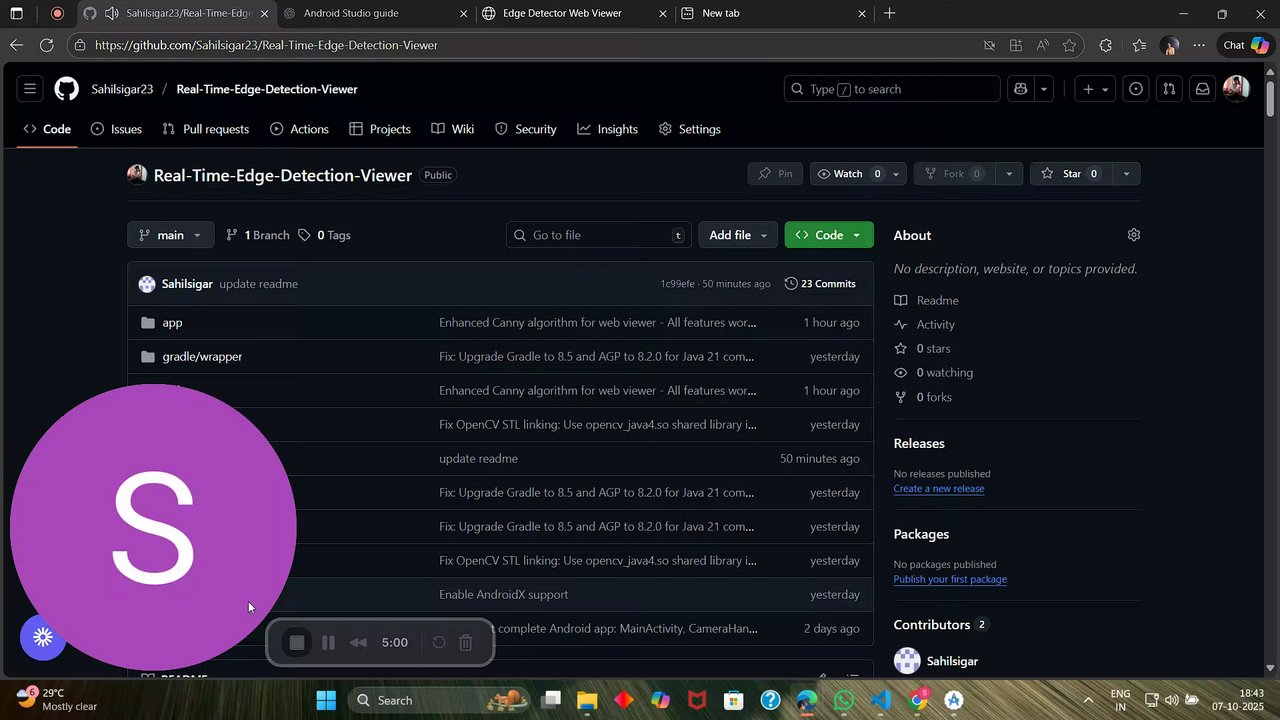Click the About section settings gear
1280x720 pixels.
tap(1133, 235)
